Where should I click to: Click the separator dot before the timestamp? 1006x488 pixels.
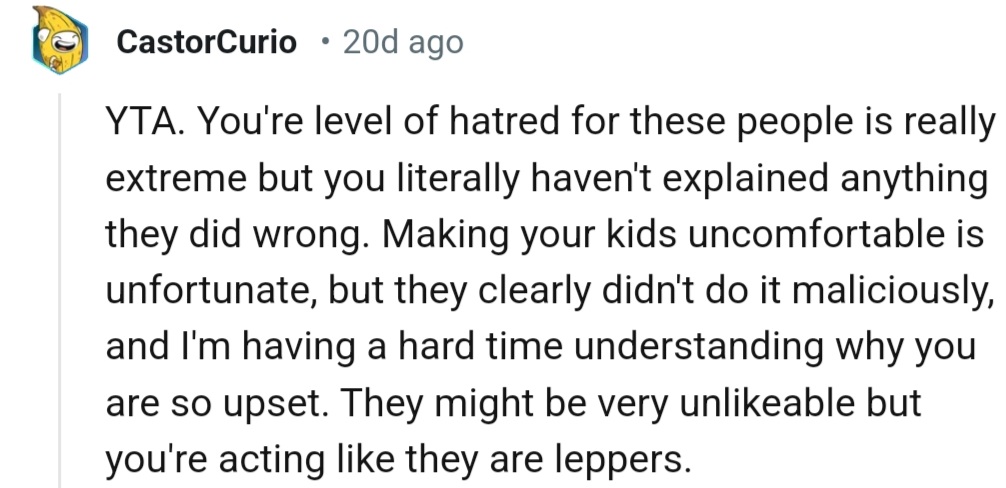(x=324, y=42)
